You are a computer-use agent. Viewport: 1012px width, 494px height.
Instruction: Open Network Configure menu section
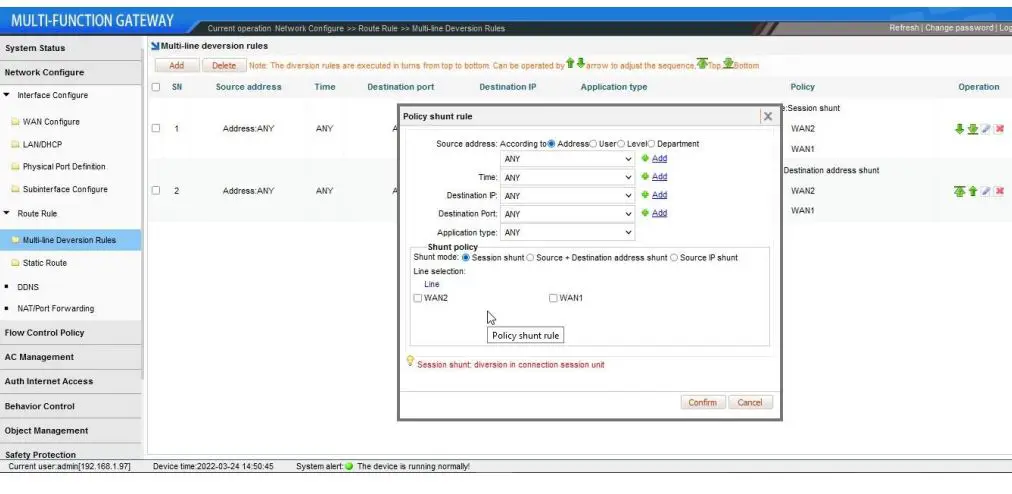[70, 72]
